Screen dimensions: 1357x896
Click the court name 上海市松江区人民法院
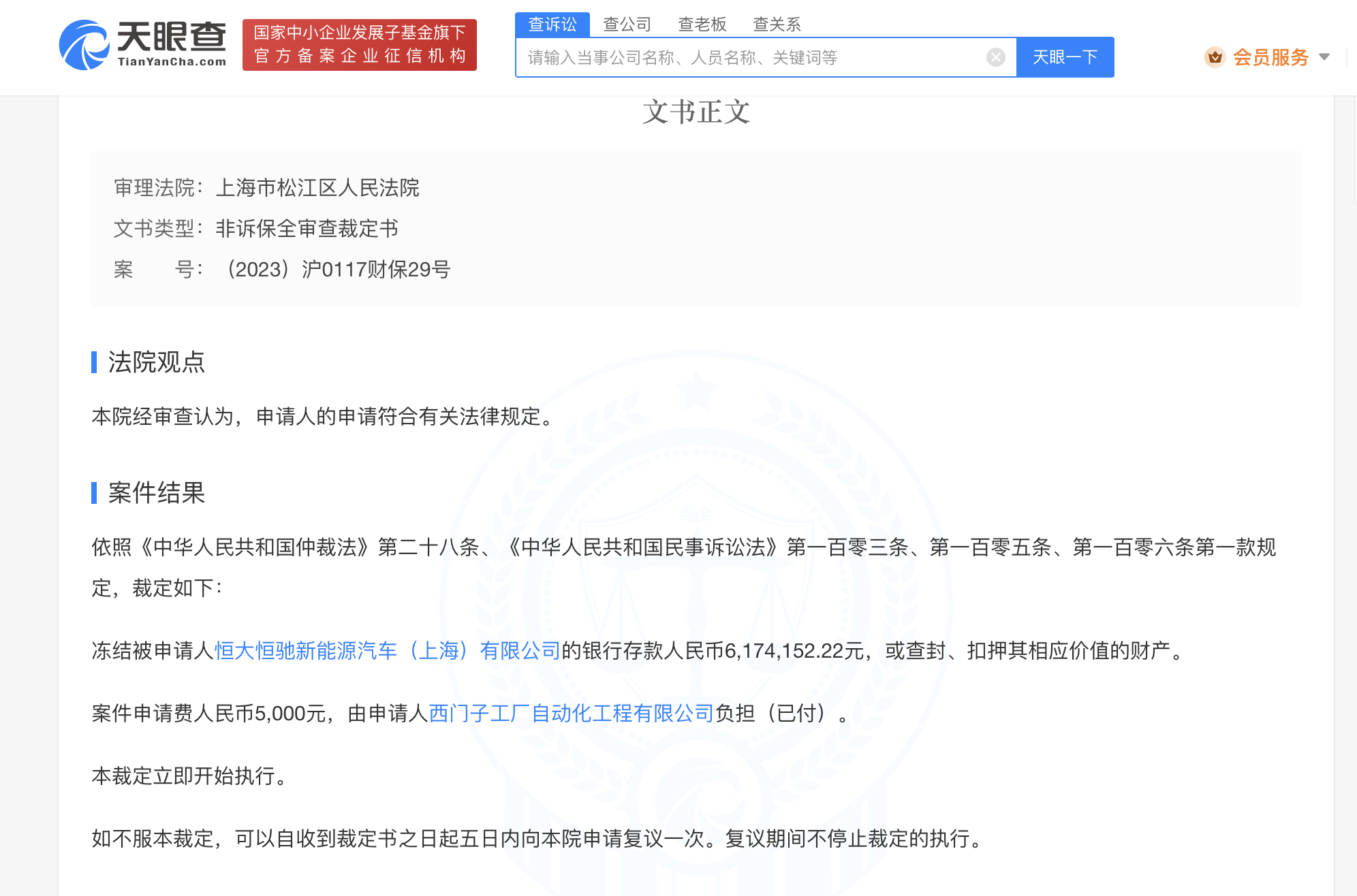pos(317,188)
